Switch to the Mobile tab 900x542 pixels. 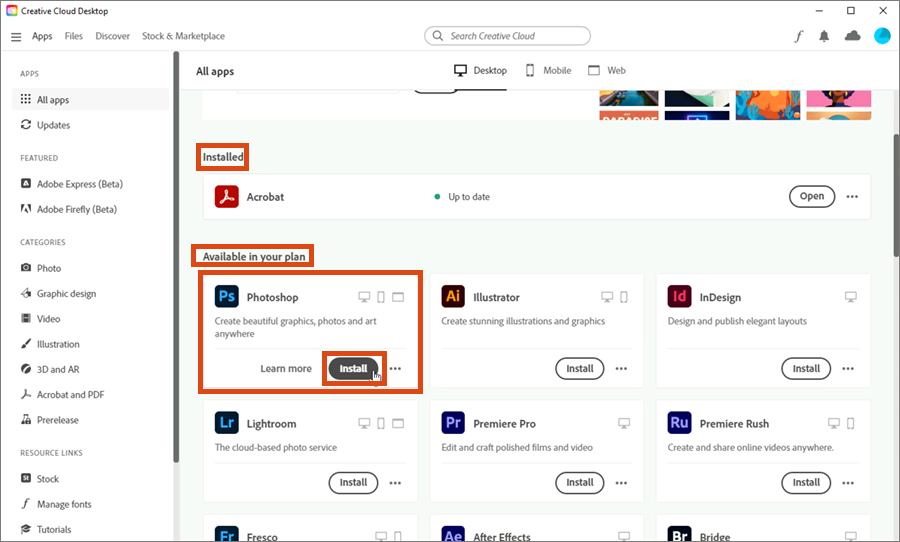[x=548, y=71]
